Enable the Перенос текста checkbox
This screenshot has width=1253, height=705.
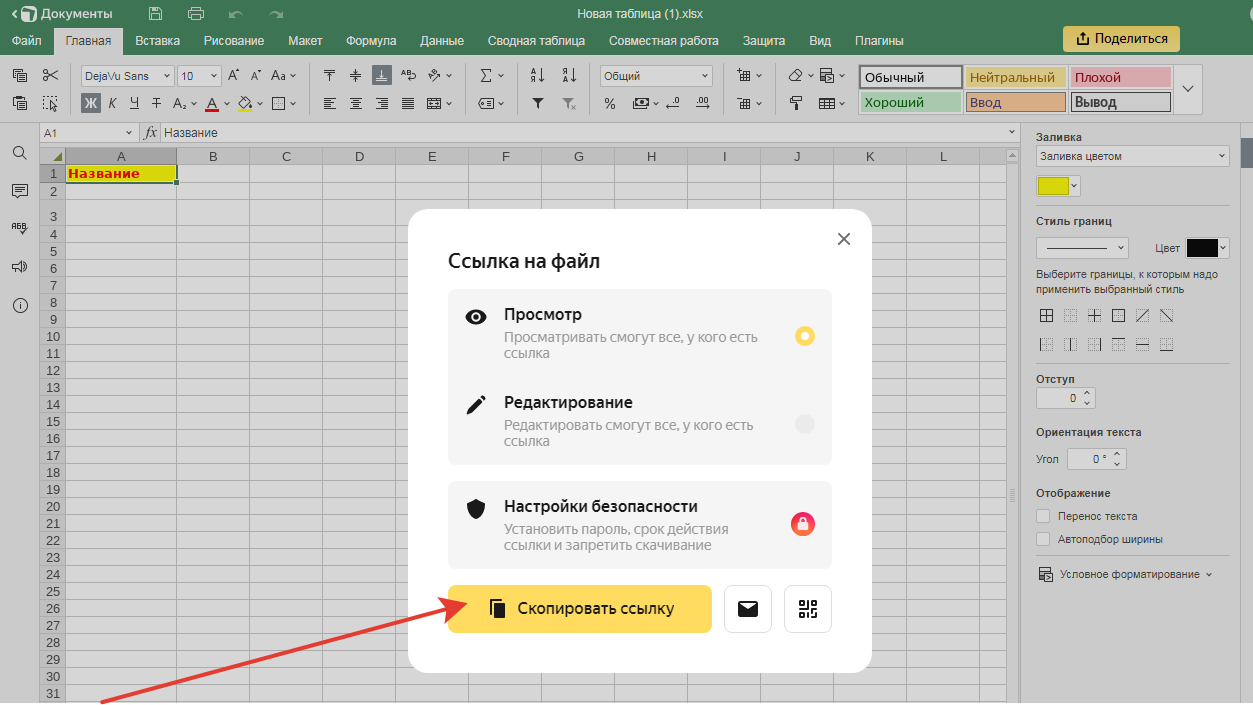click(x=1043, y=516)
